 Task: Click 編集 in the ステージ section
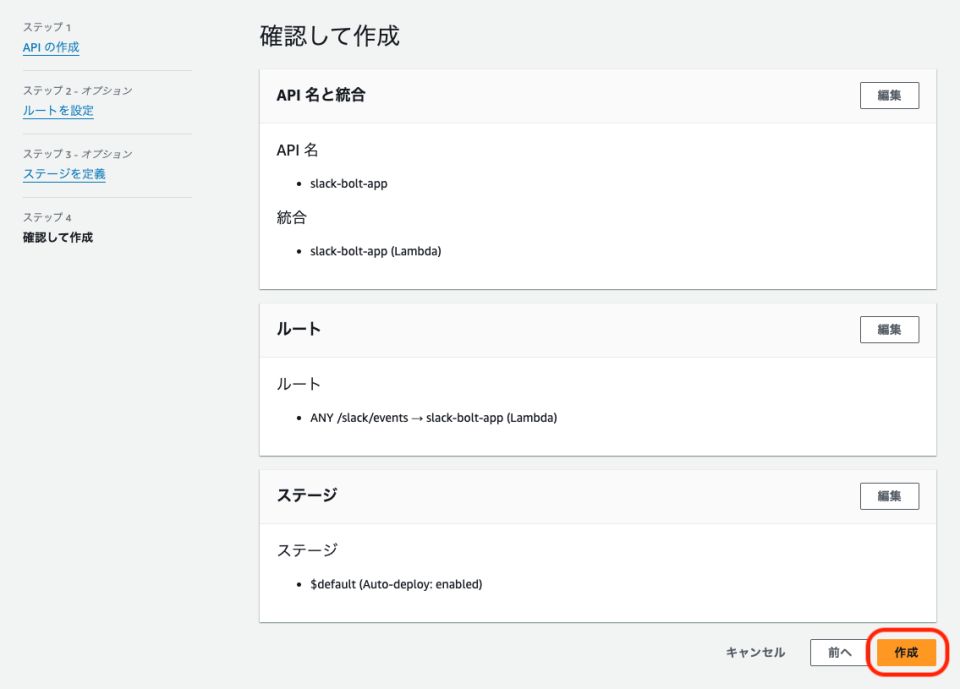coord(889,495)
